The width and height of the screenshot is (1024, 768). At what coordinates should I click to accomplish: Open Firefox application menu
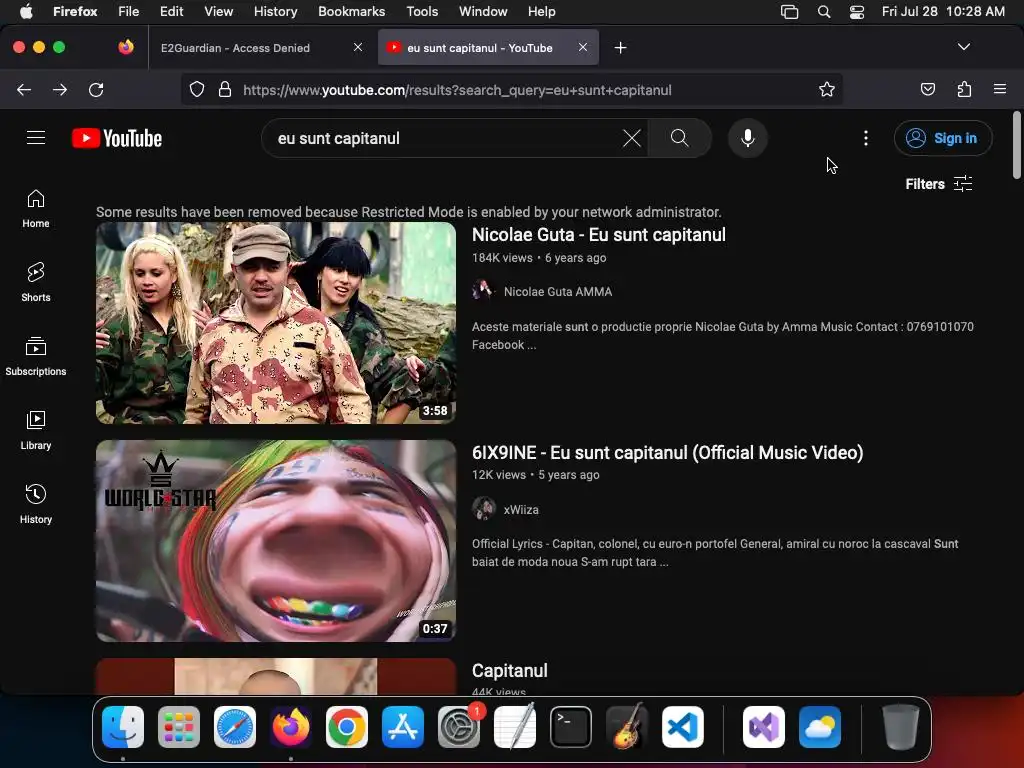click(1000, 89)
